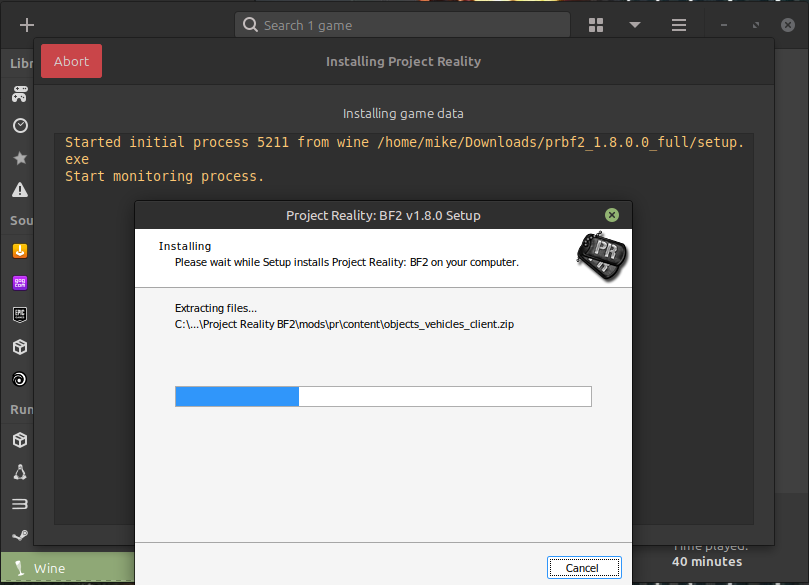
Task: Focus the Search 1 game field
Action: pos(402,25)
